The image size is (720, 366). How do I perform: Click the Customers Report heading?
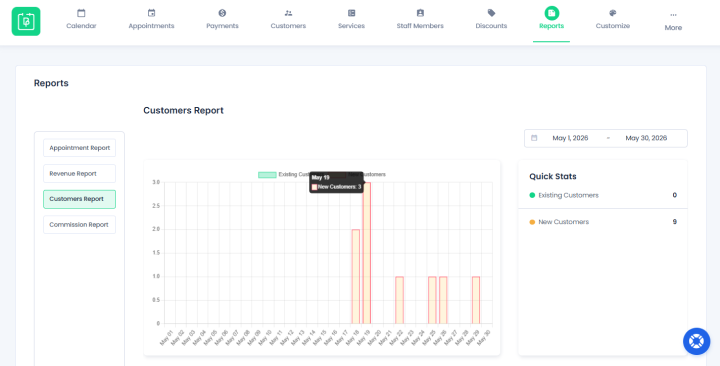tap(183, 110)
